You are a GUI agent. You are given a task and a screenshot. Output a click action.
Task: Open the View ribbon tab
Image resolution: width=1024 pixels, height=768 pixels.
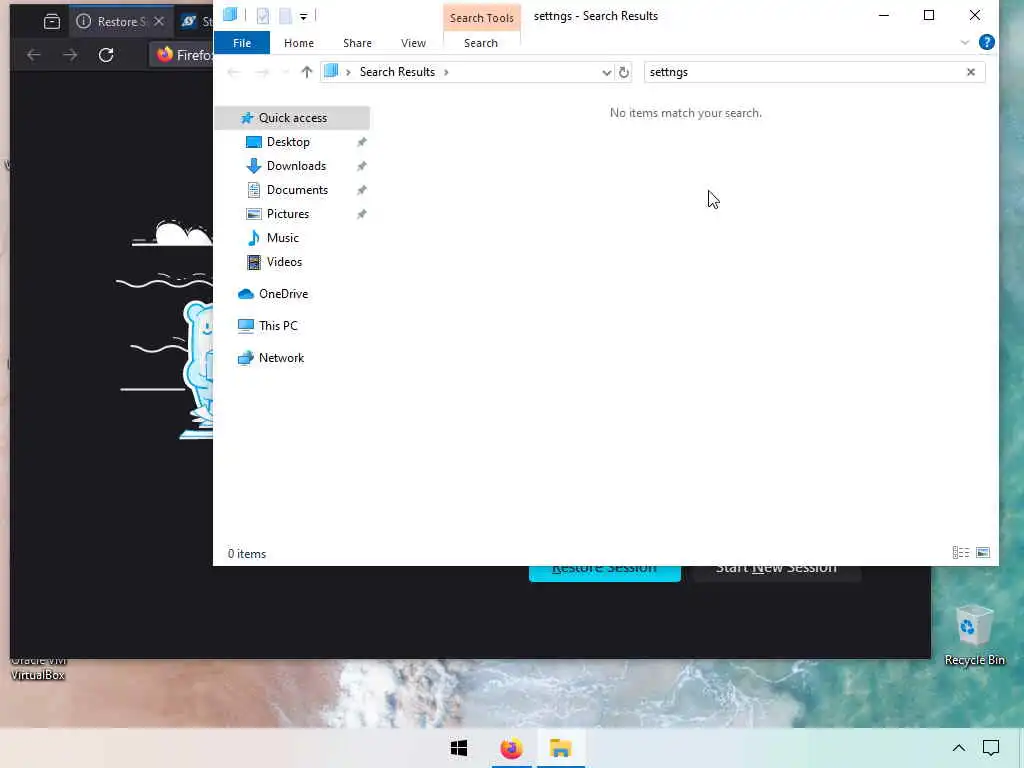click(413, 43)
